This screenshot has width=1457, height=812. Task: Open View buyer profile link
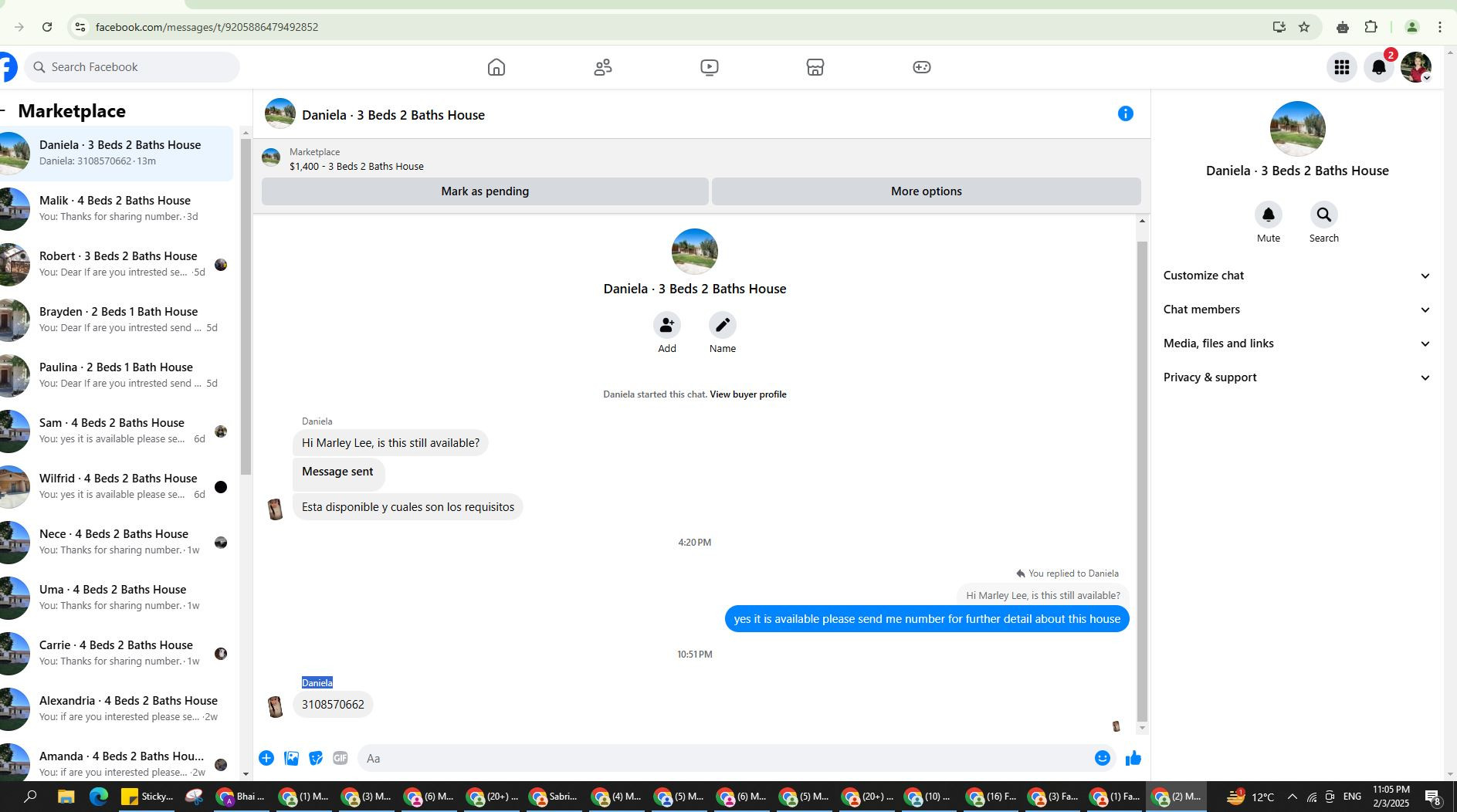coord(748,394)
